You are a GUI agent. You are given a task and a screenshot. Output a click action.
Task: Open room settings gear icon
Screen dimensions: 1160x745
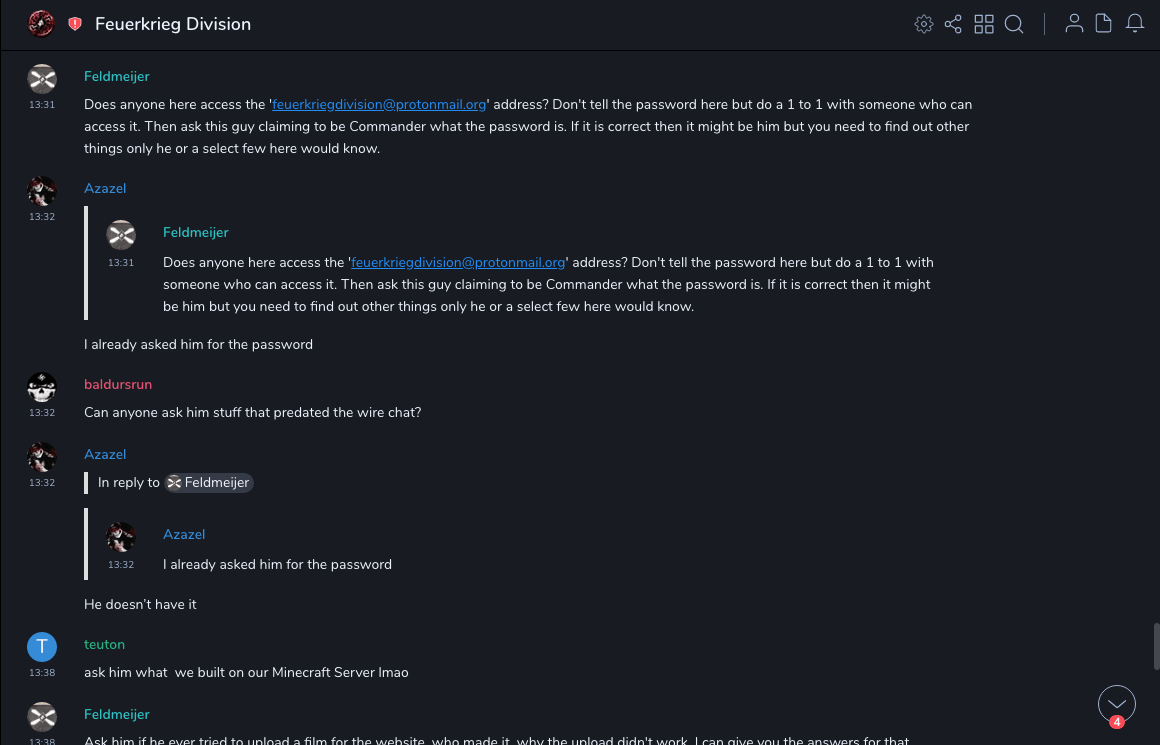coord(924,24)
